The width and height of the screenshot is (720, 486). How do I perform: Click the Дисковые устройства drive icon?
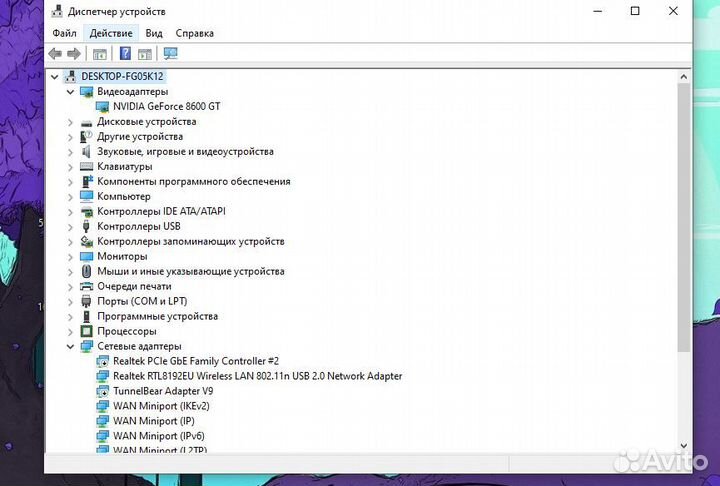pos(86,122)
